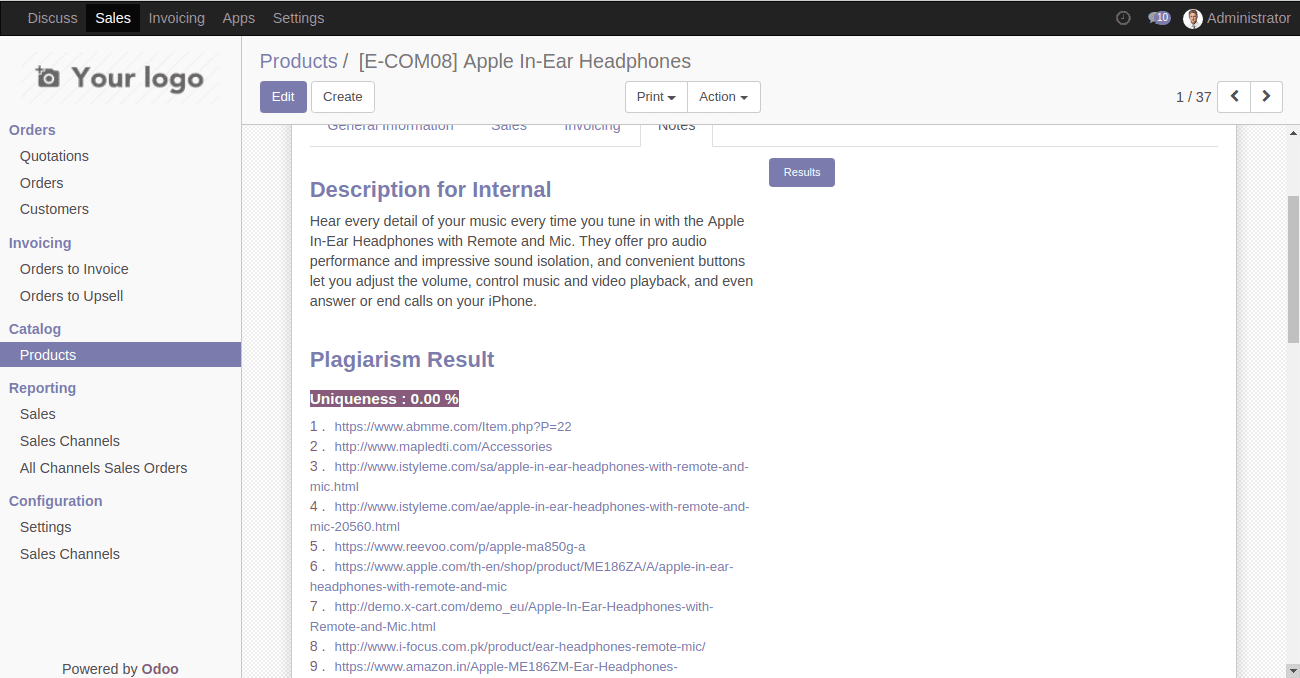Click the Administrator avatar picture
The image size is (1300, 678).
coord(1192,18)
